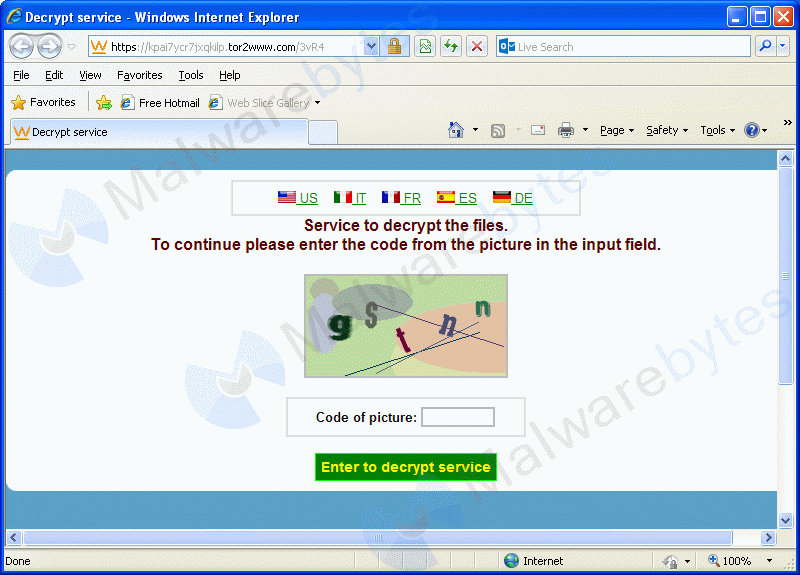Screen dimensions: 800x575
Task: Click the Help question mark icon
Action: (752, 130)
